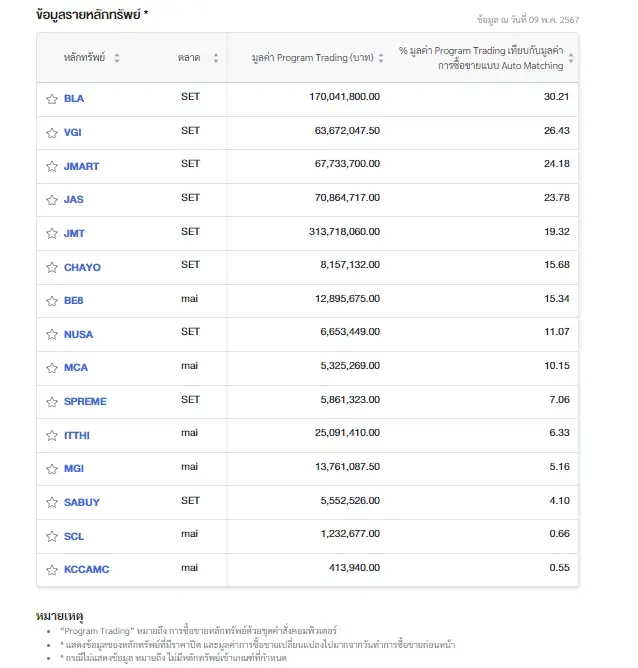The image size is (638, 668).
Task: Click the 25,091,410.00 value cell
Action: 347,433
